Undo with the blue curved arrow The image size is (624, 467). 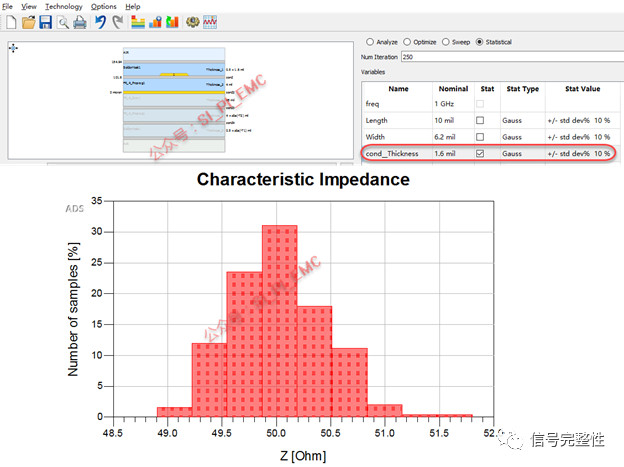pos(100,22)
